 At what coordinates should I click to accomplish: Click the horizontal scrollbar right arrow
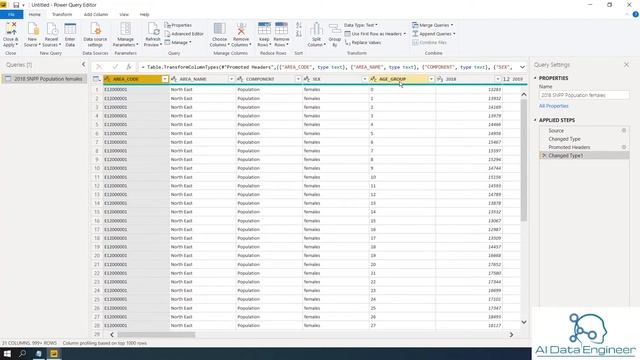pyautogui.click(x=511, y=335)
